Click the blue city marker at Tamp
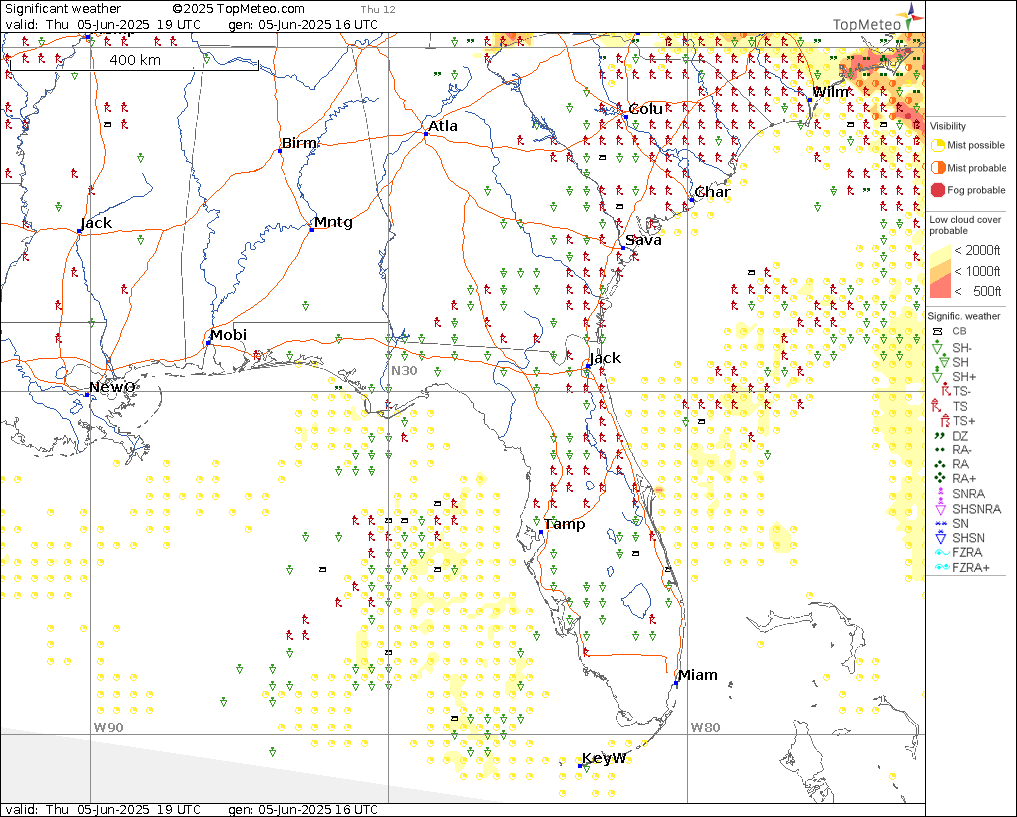Image resolution: width=1017 pixels, height=817 pixels. click(541, 532)
